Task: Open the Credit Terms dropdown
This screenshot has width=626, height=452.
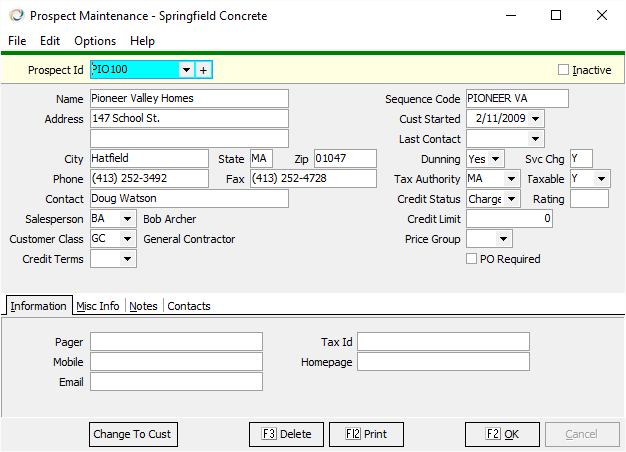Action: [x=127, y=259]
